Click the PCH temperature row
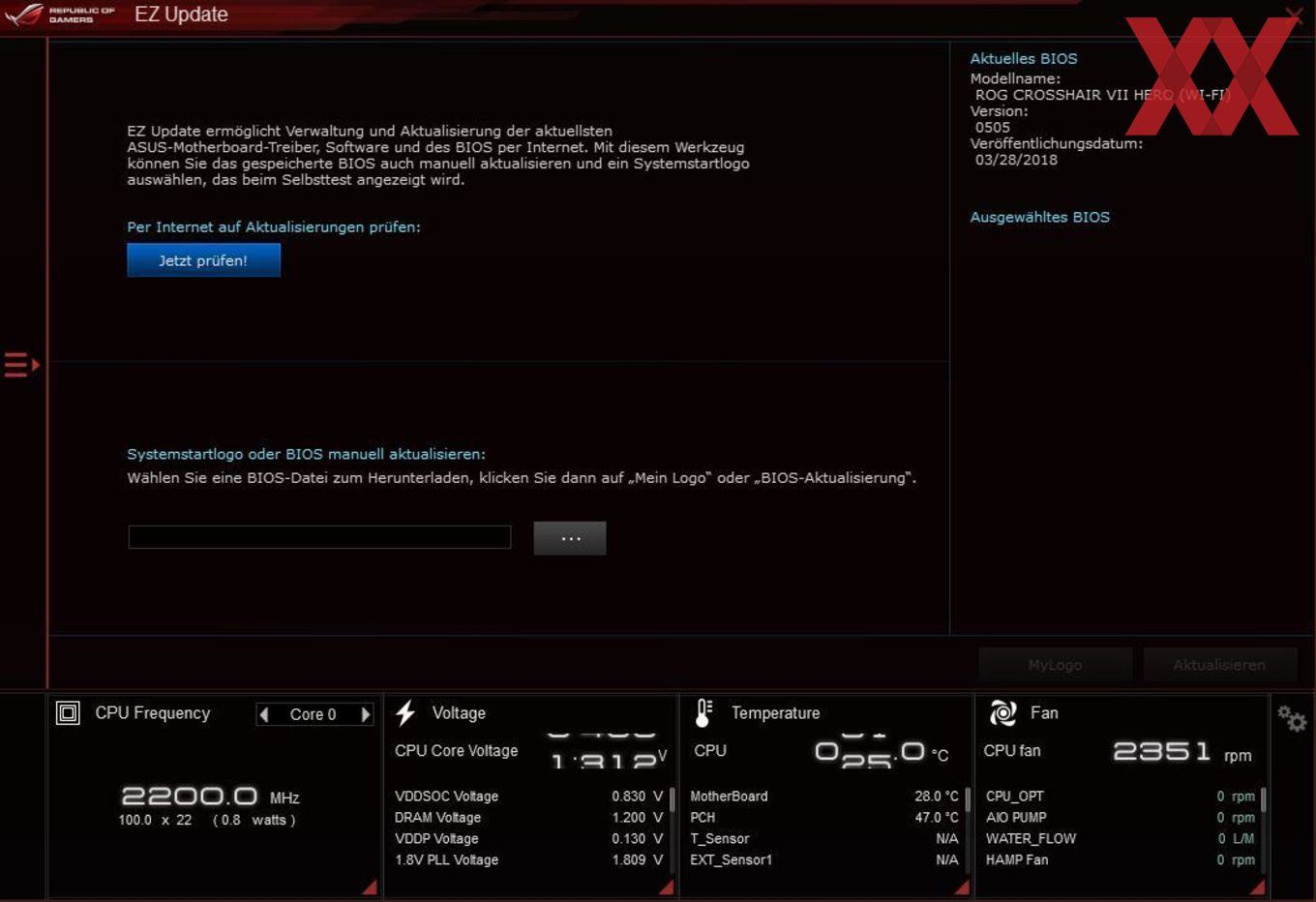Screen dimensions: 1316x902 [824, 818]
